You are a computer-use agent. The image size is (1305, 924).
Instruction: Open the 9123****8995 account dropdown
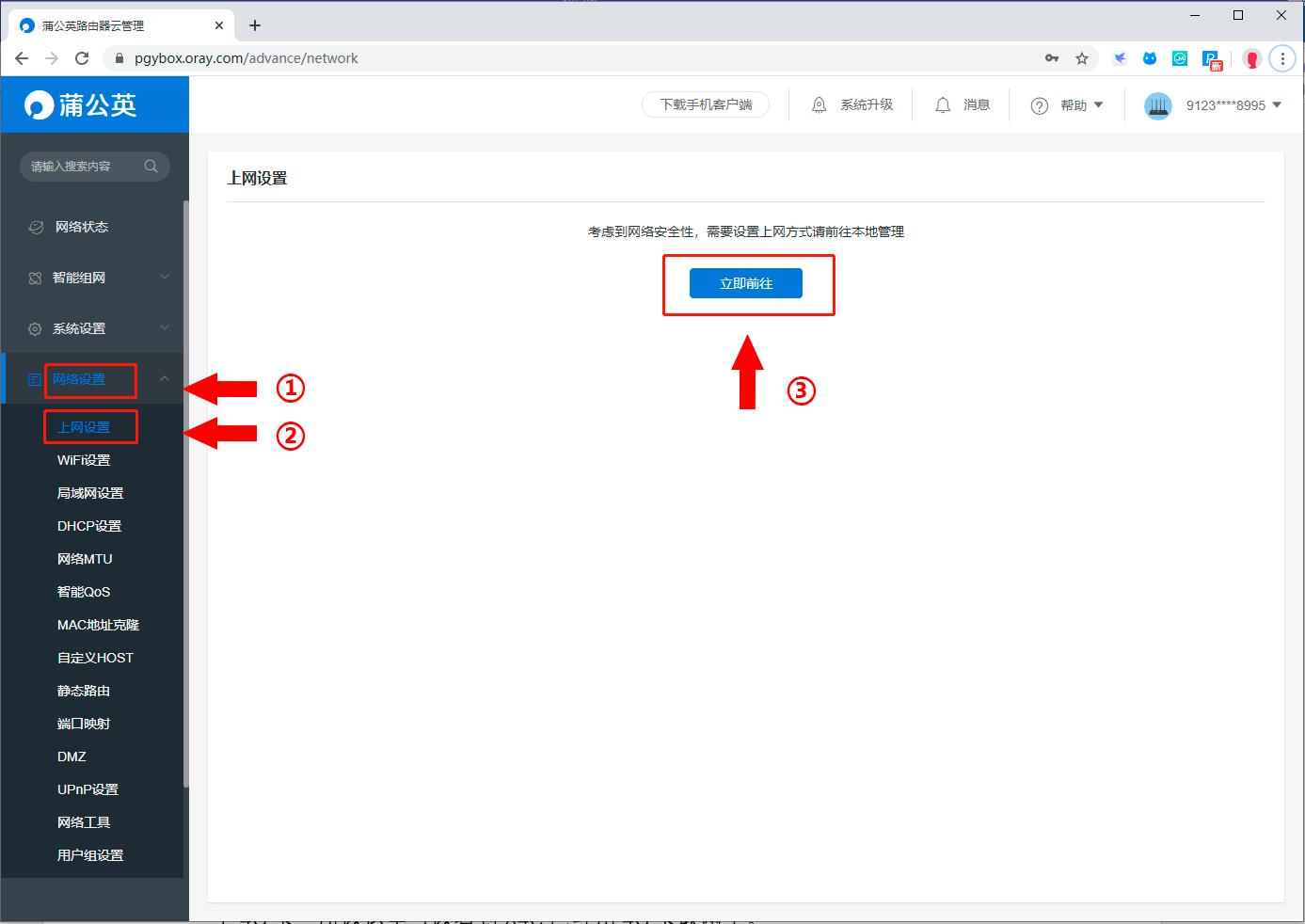coord(1279,104)
